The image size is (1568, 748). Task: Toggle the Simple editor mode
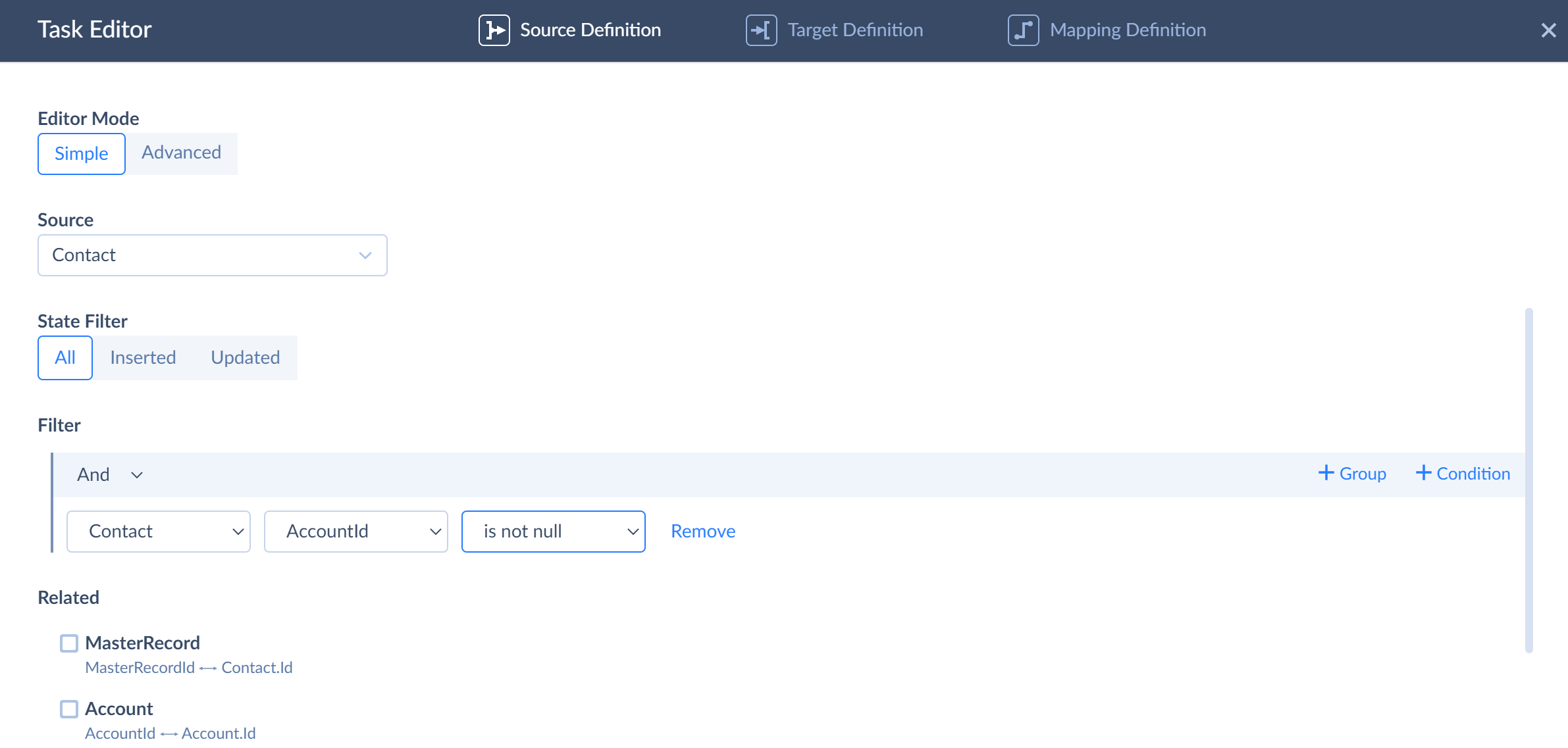pos(80,153)
